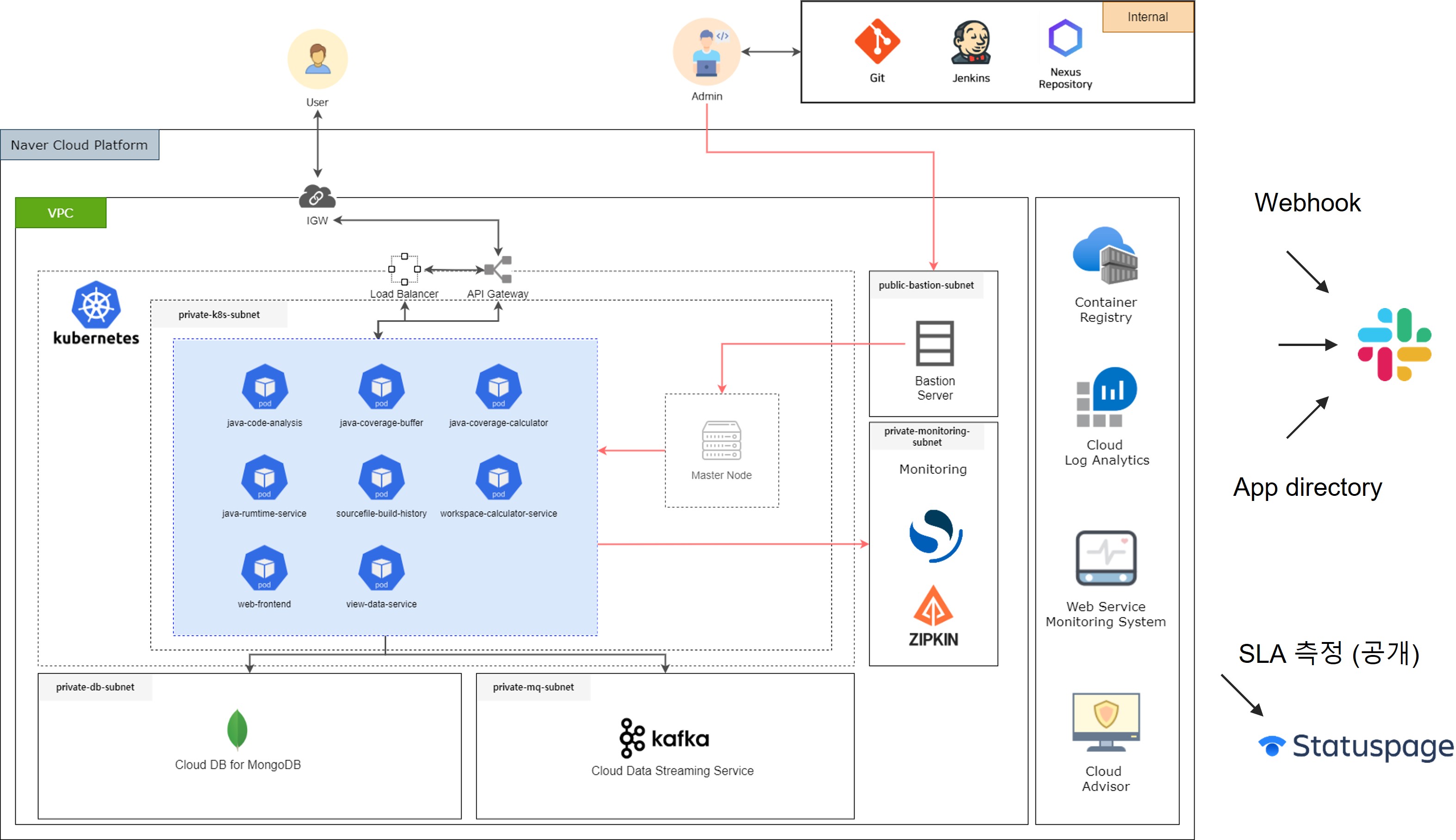The image size is (1456, 840).
Task: Click the Webhook text
Action: (1307, 203)
